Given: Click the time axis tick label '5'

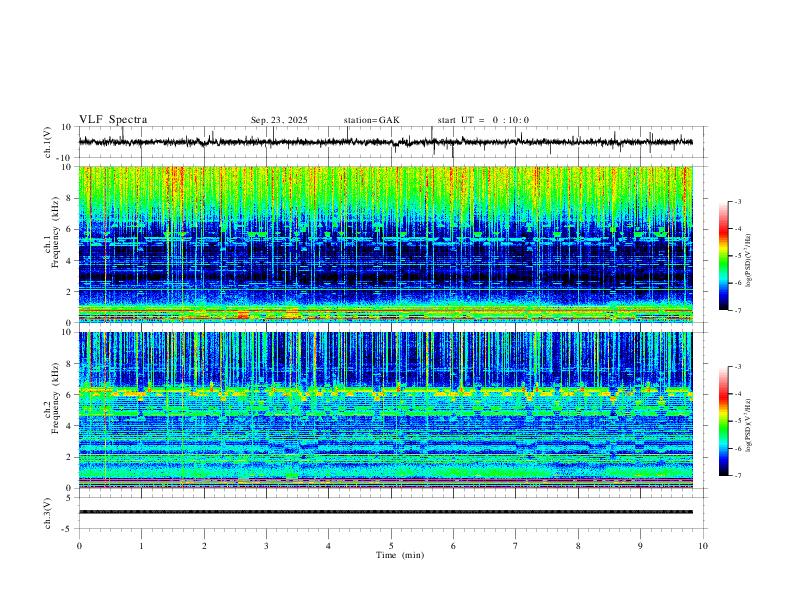Looking at the screenshot, I should [391, 546].
